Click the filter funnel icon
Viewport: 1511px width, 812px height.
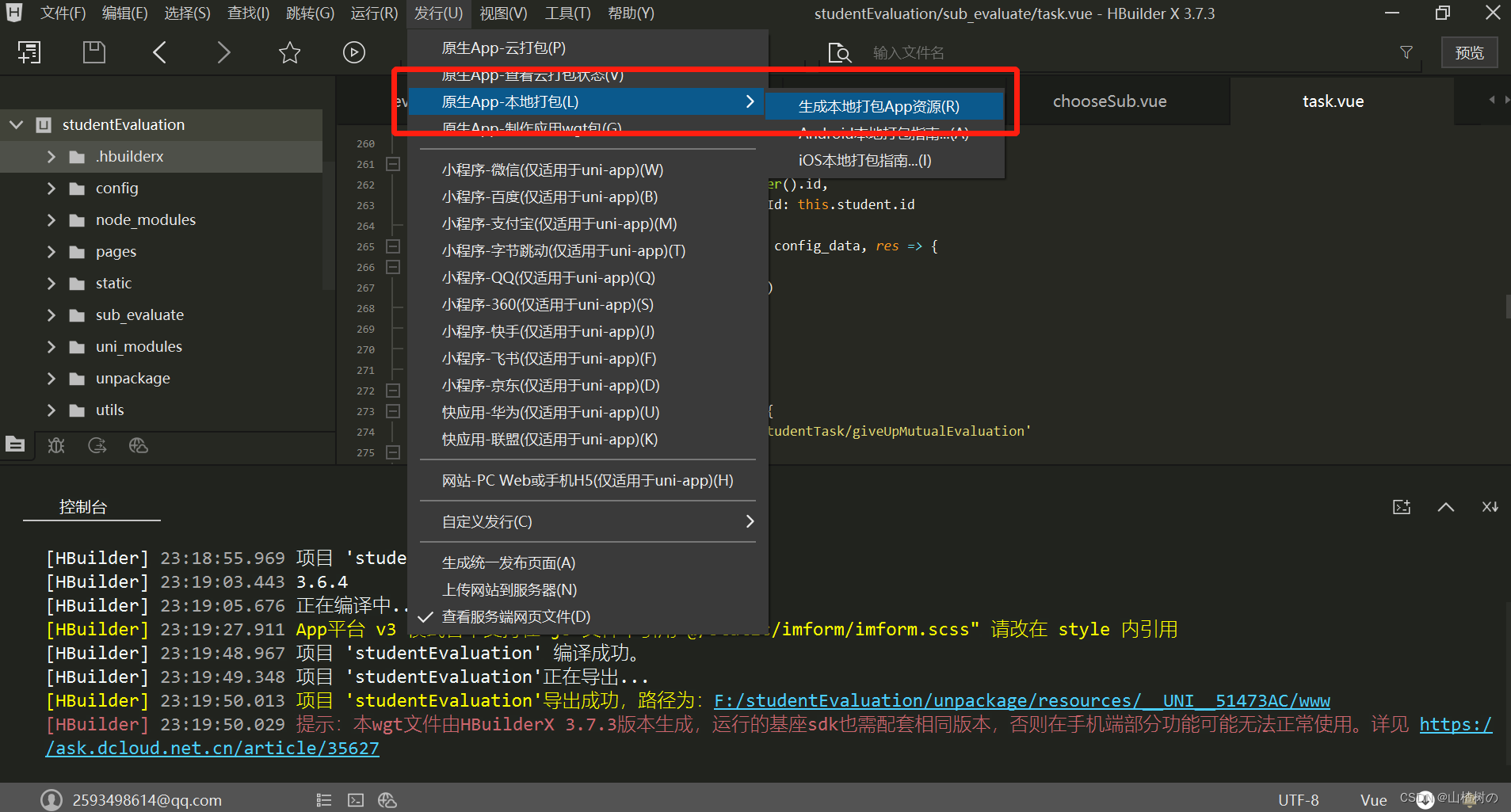tap(1406, 52)
